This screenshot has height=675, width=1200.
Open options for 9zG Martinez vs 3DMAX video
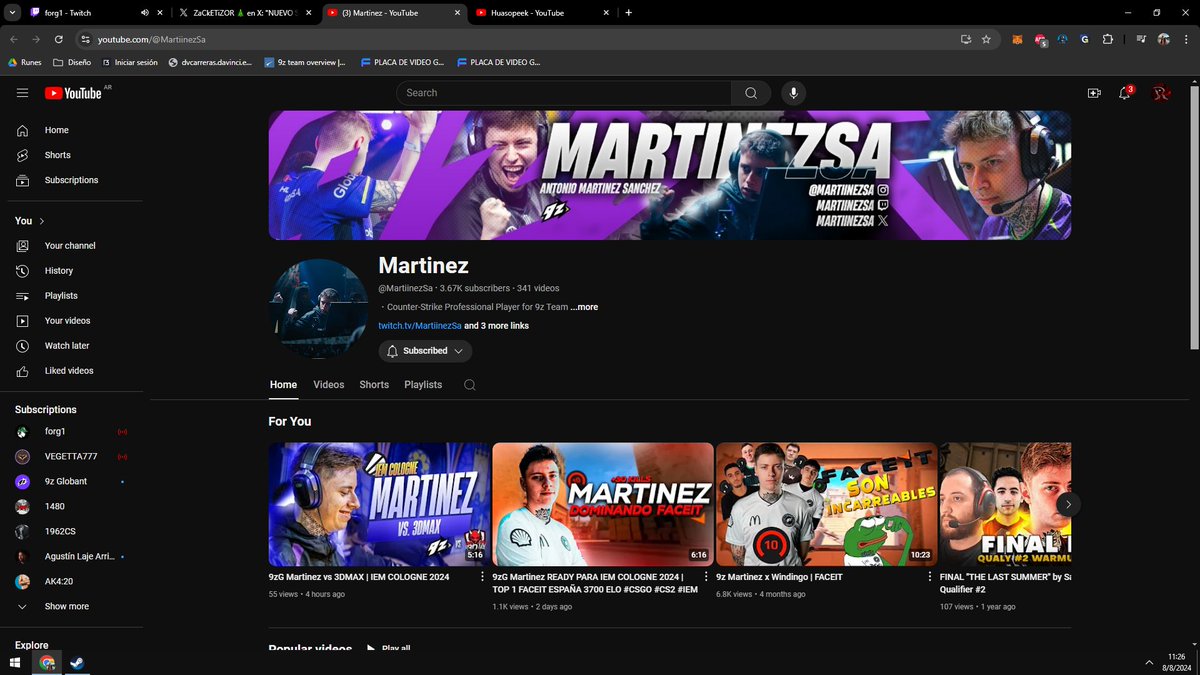point(483,577)
